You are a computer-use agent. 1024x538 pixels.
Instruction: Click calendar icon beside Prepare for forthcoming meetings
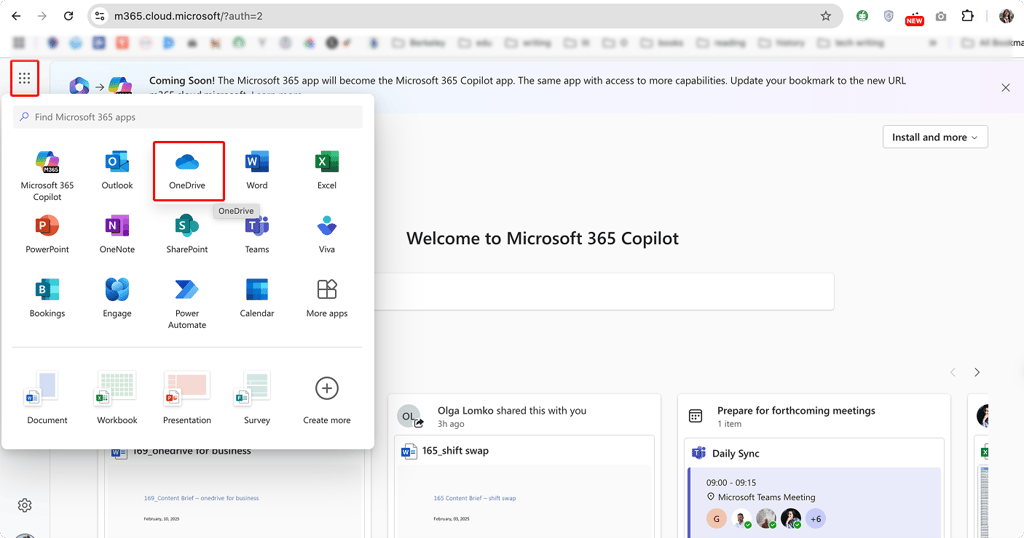click(696, 416)
